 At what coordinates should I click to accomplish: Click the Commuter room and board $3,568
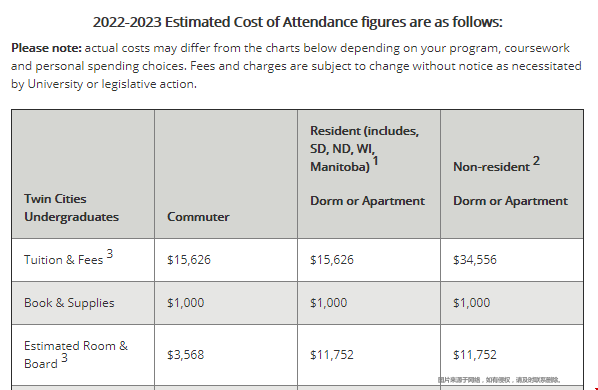[185, 355]
